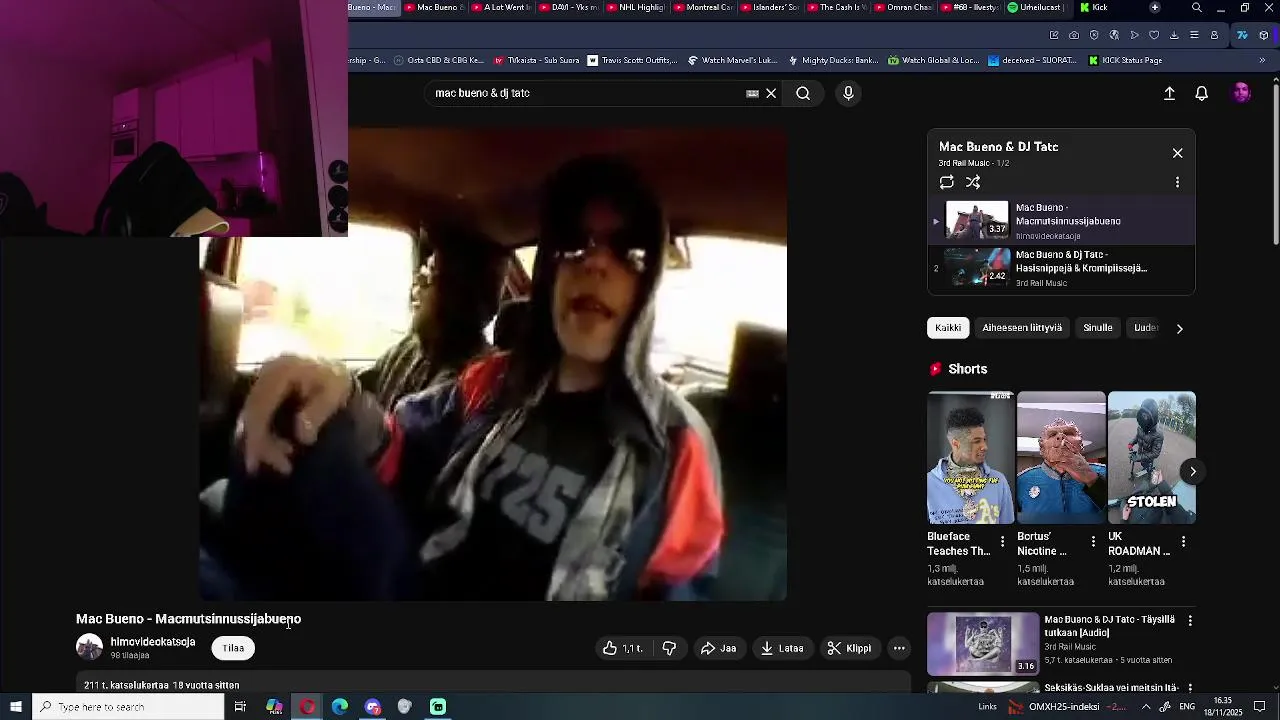Viewport: 1280px width, 720px height.
Task: Open the Blueface Teaches short
Action: tap(970, 457)
